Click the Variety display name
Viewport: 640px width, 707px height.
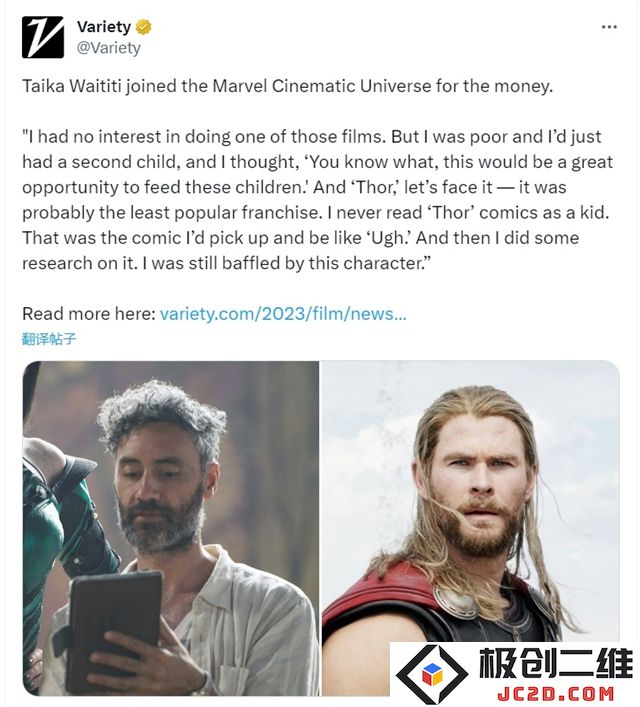pos(104,27)
